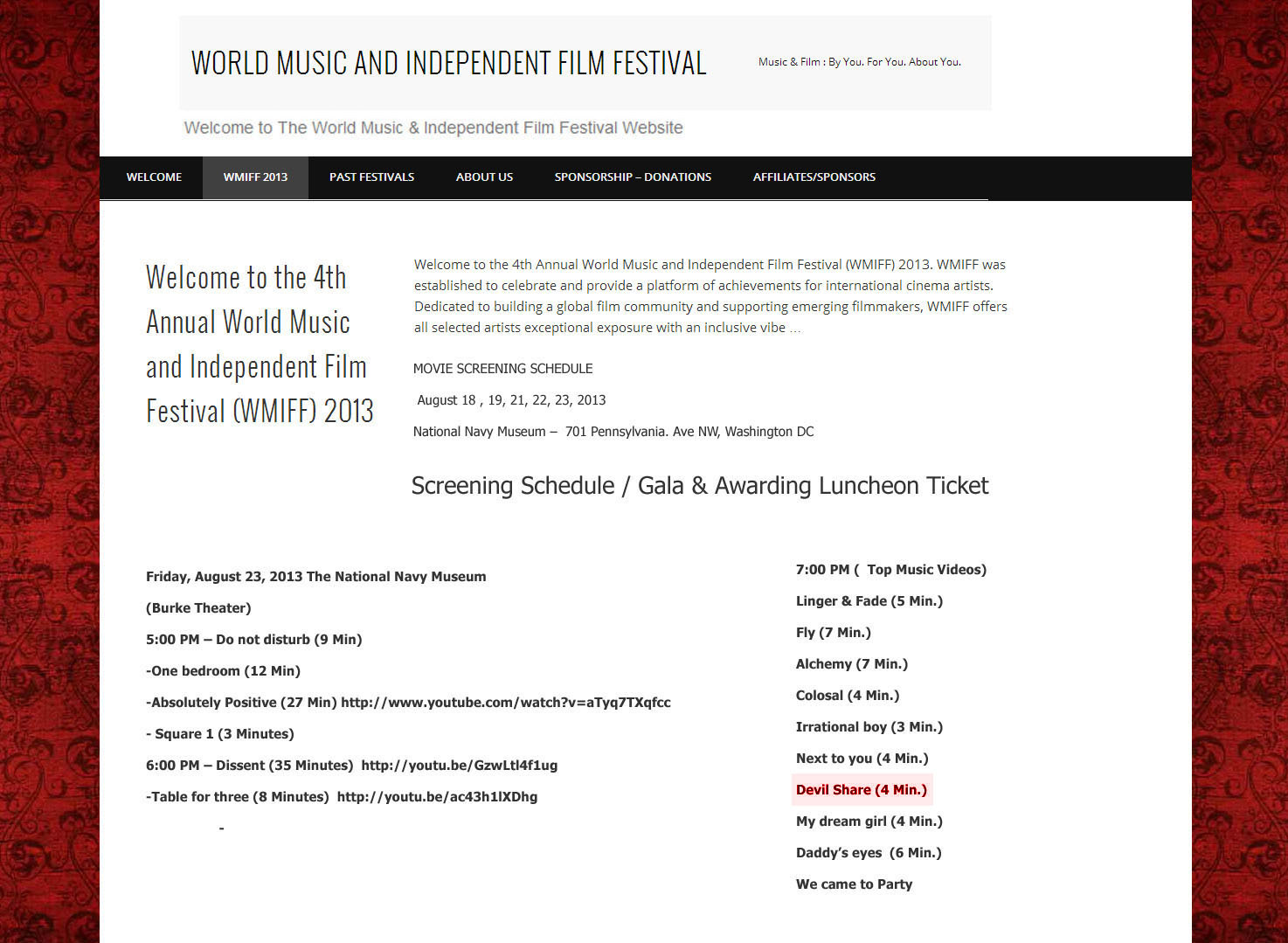Open the 4th Annual WMIFF 2013 heading link

260,343
